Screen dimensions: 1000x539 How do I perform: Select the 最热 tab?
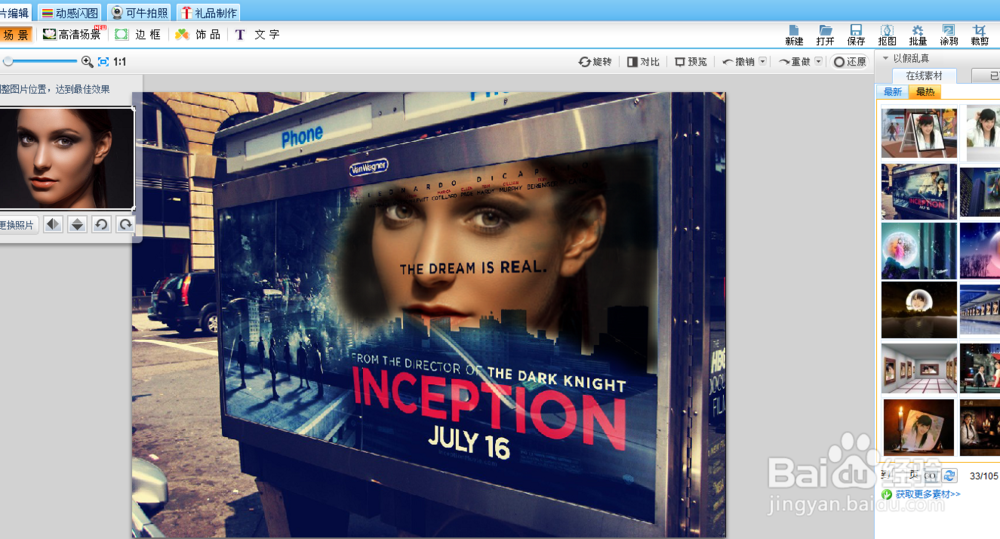925,92
